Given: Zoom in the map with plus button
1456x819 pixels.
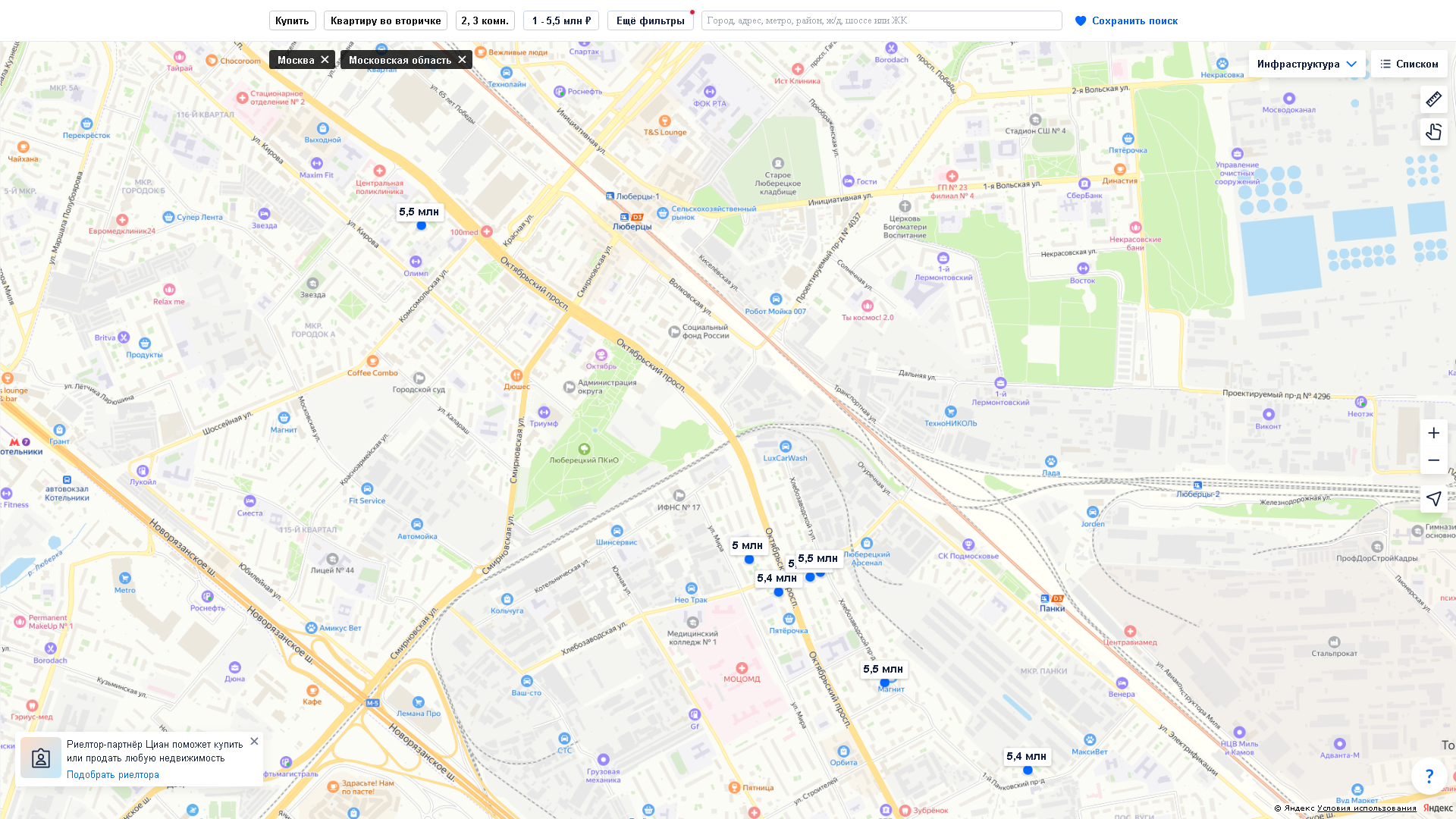Looking at the screenshot, I should click(x=1433, y=433).
